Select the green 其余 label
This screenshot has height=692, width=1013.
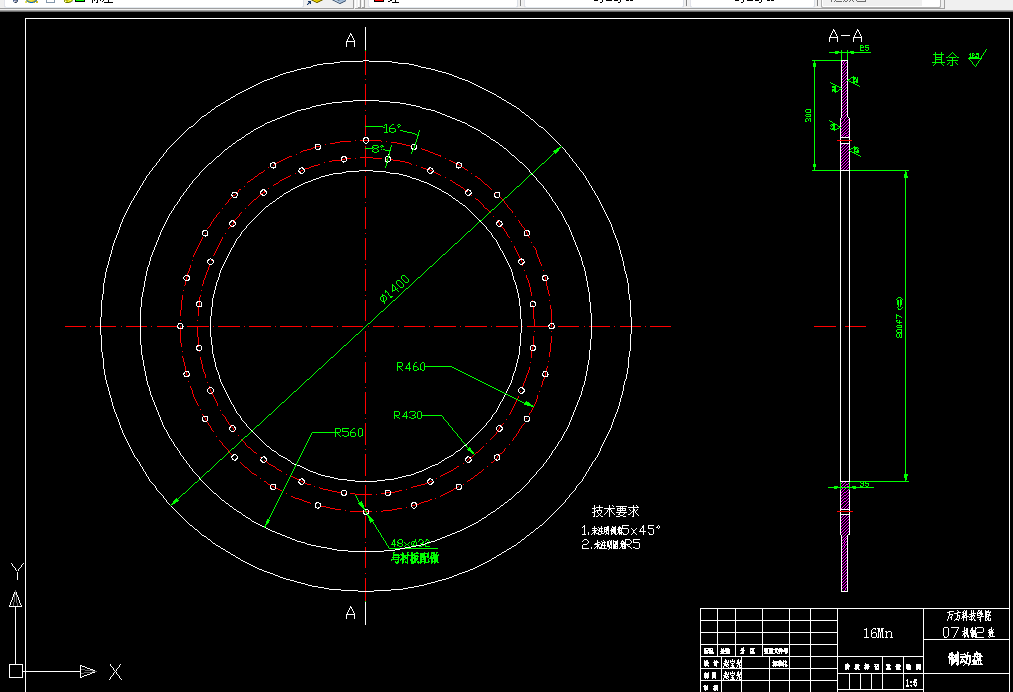pyautogui.click(x=945, y=59)
